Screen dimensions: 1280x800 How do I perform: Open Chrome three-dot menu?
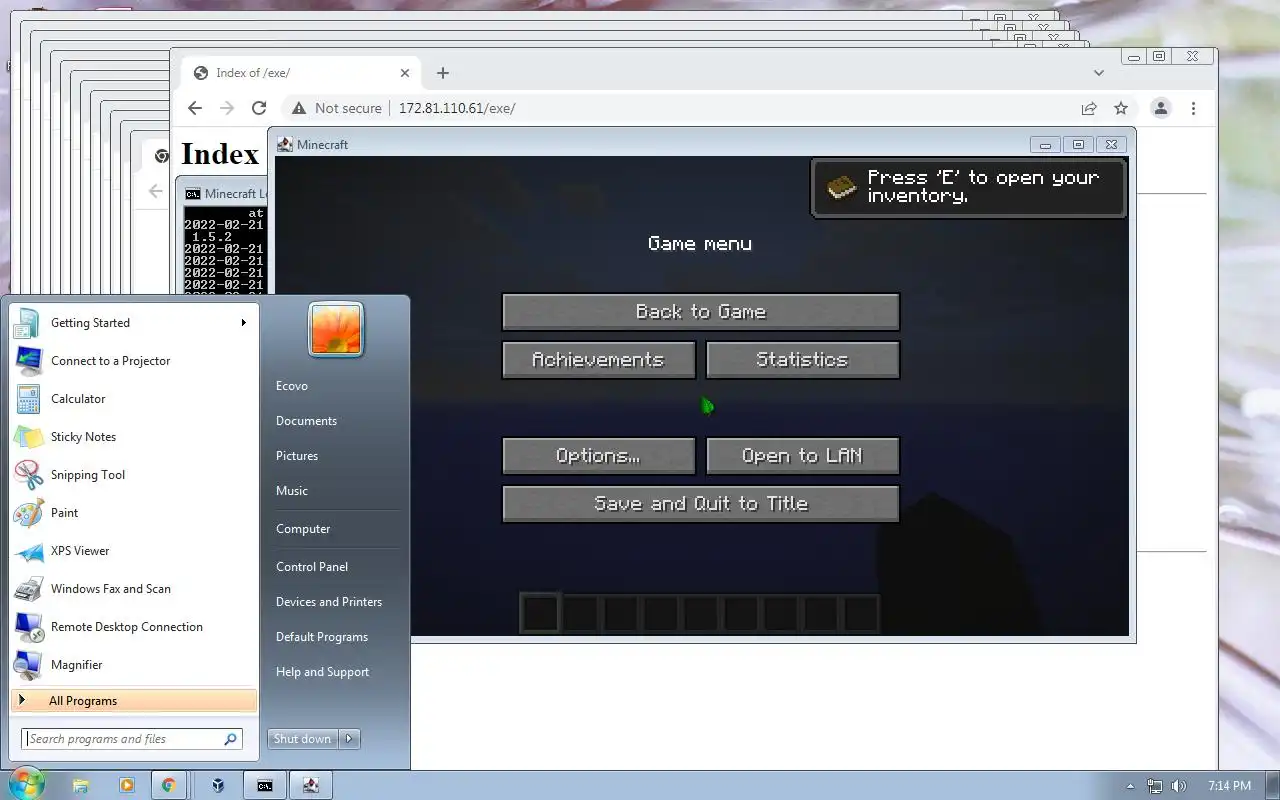1193,108
